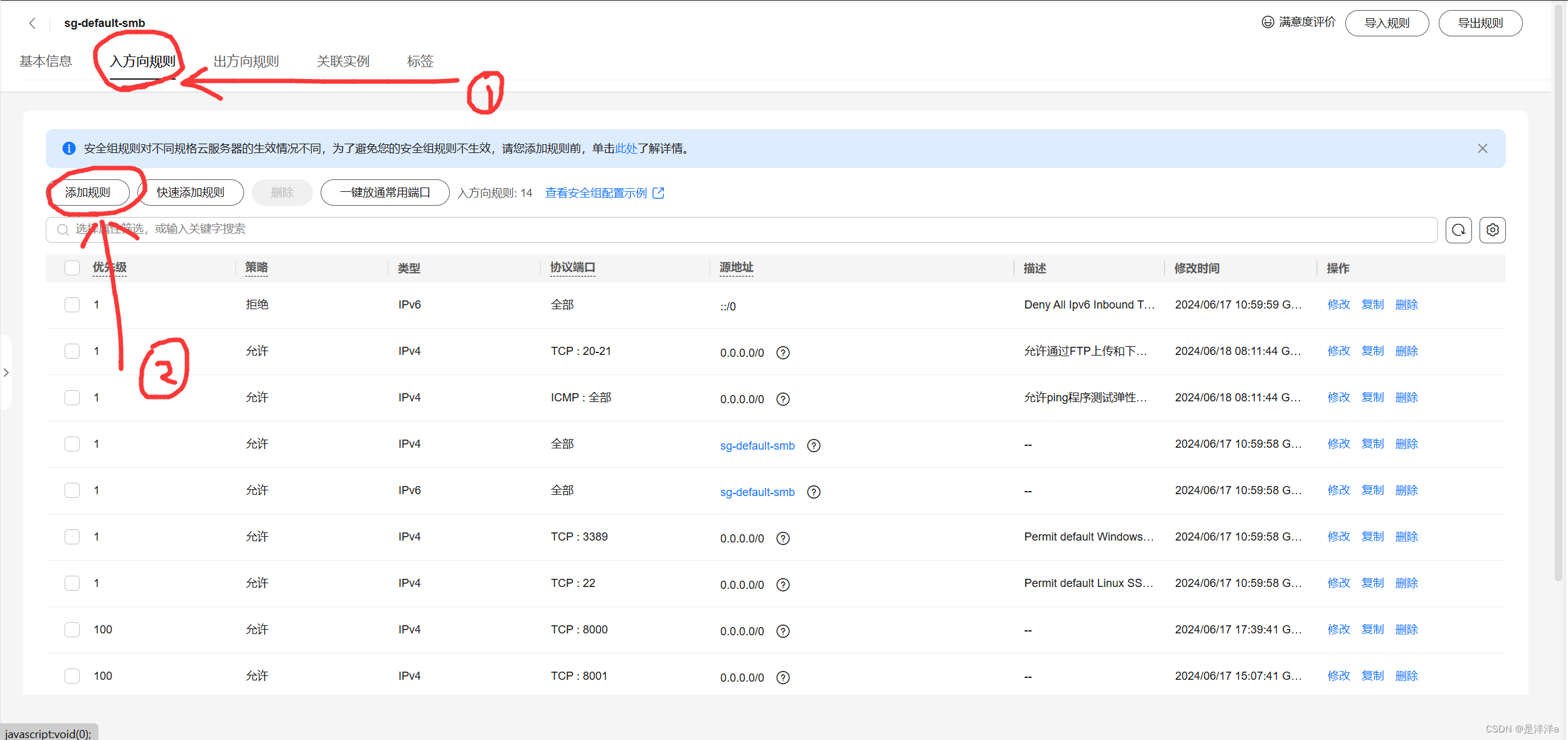Viewport: 1568px width, 740px height.
Task: Expand the collapsed left sidebar chevron
Action: tap(6, 373)
